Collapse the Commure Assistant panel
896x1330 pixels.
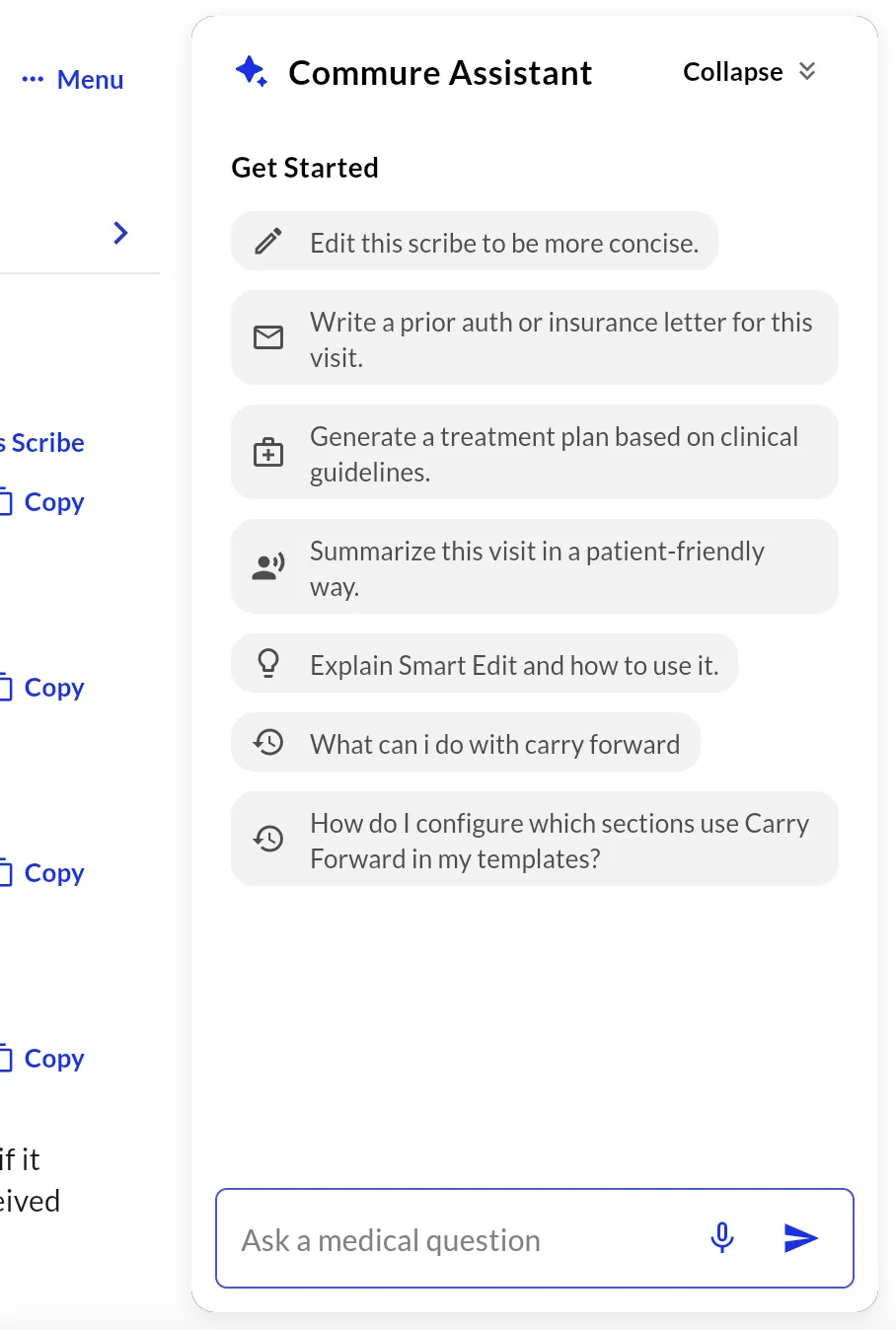click(x=732, y=72)
